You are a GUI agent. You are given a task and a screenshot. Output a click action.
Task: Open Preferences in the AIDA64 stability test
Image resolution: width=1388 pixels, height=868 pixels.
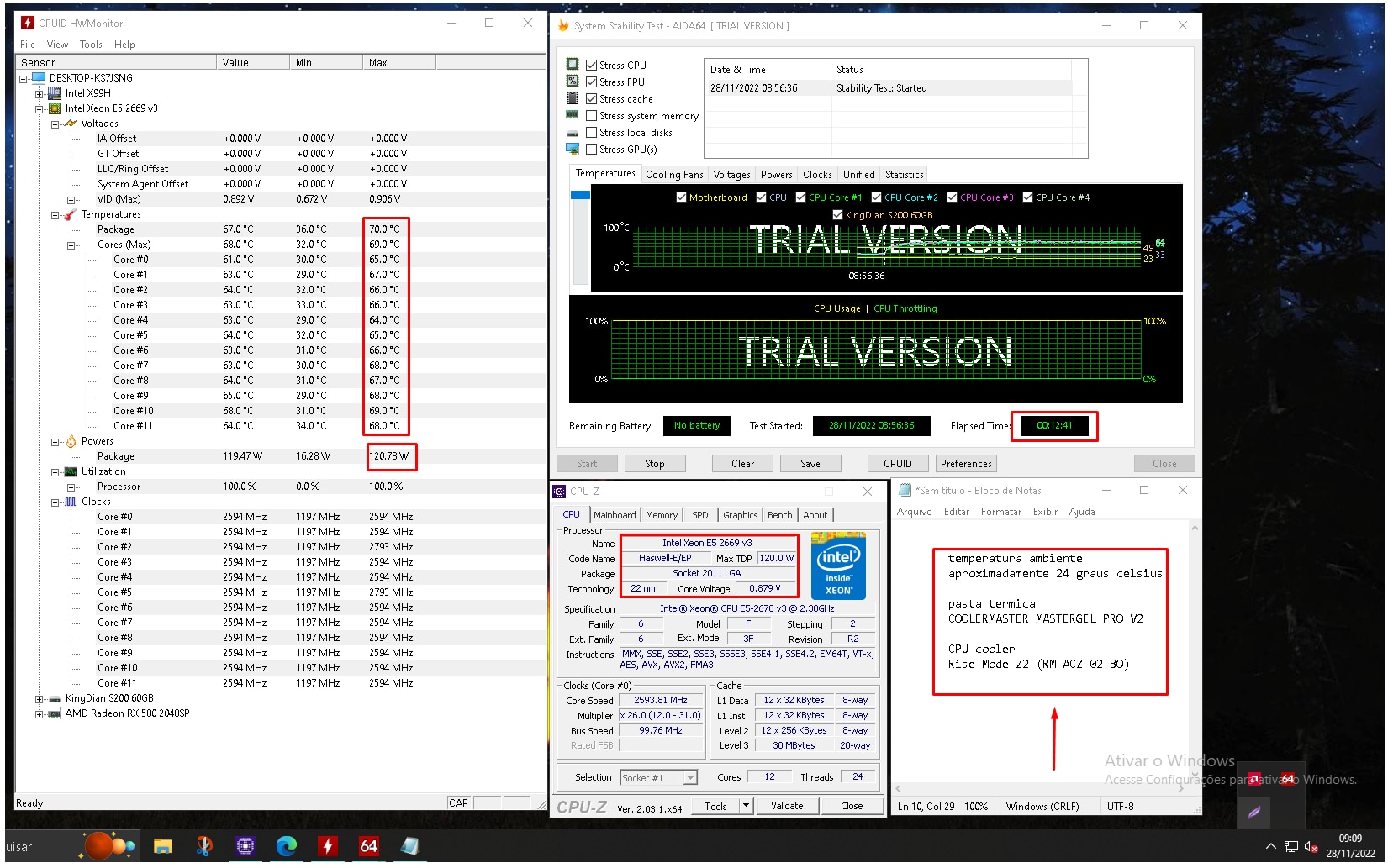pyautogui.click(x=966, y=464)
